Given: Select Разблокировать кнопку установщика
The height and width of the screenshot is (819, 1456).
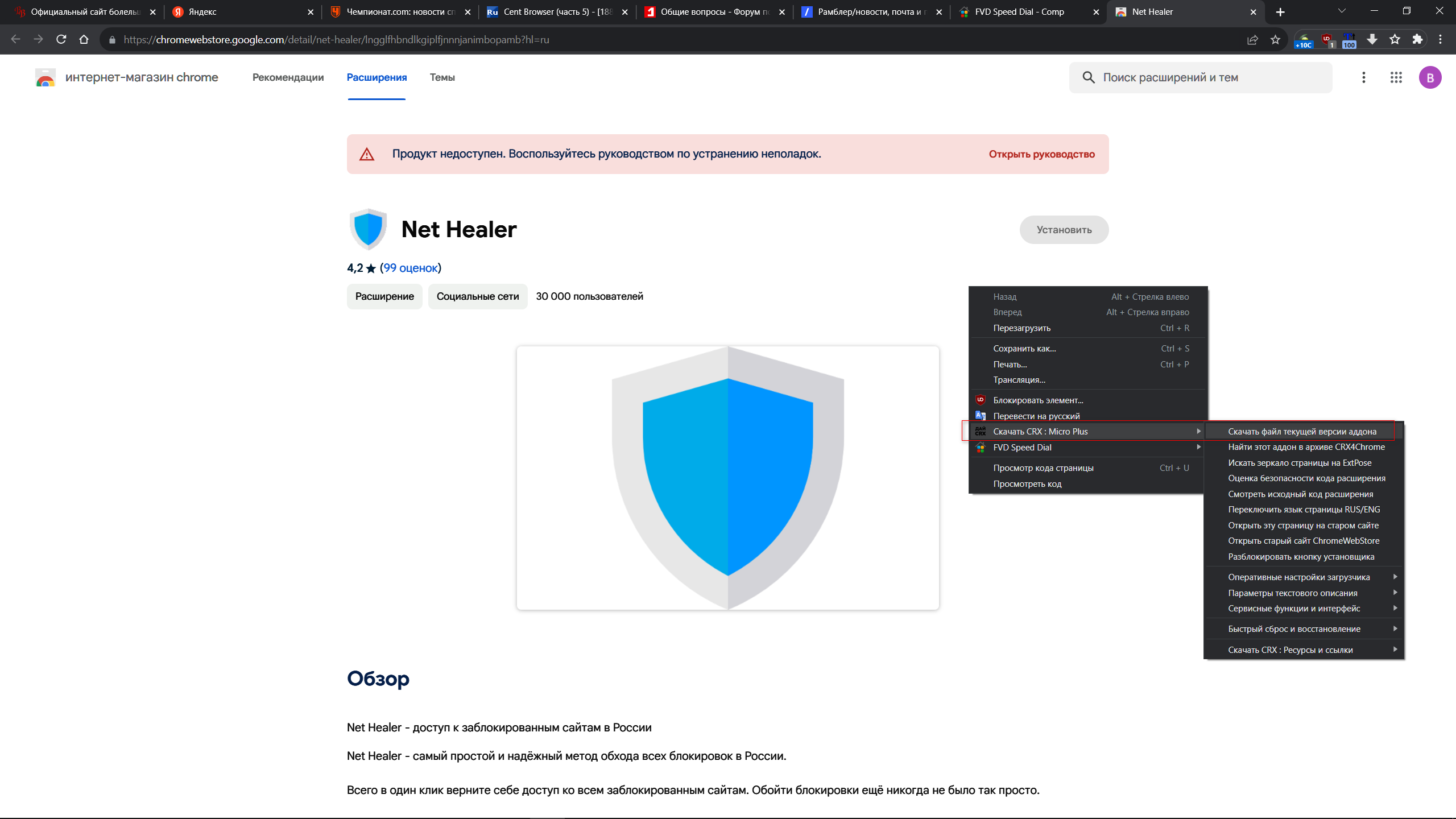Looking at the screenshot, I should click(1304, 557).
